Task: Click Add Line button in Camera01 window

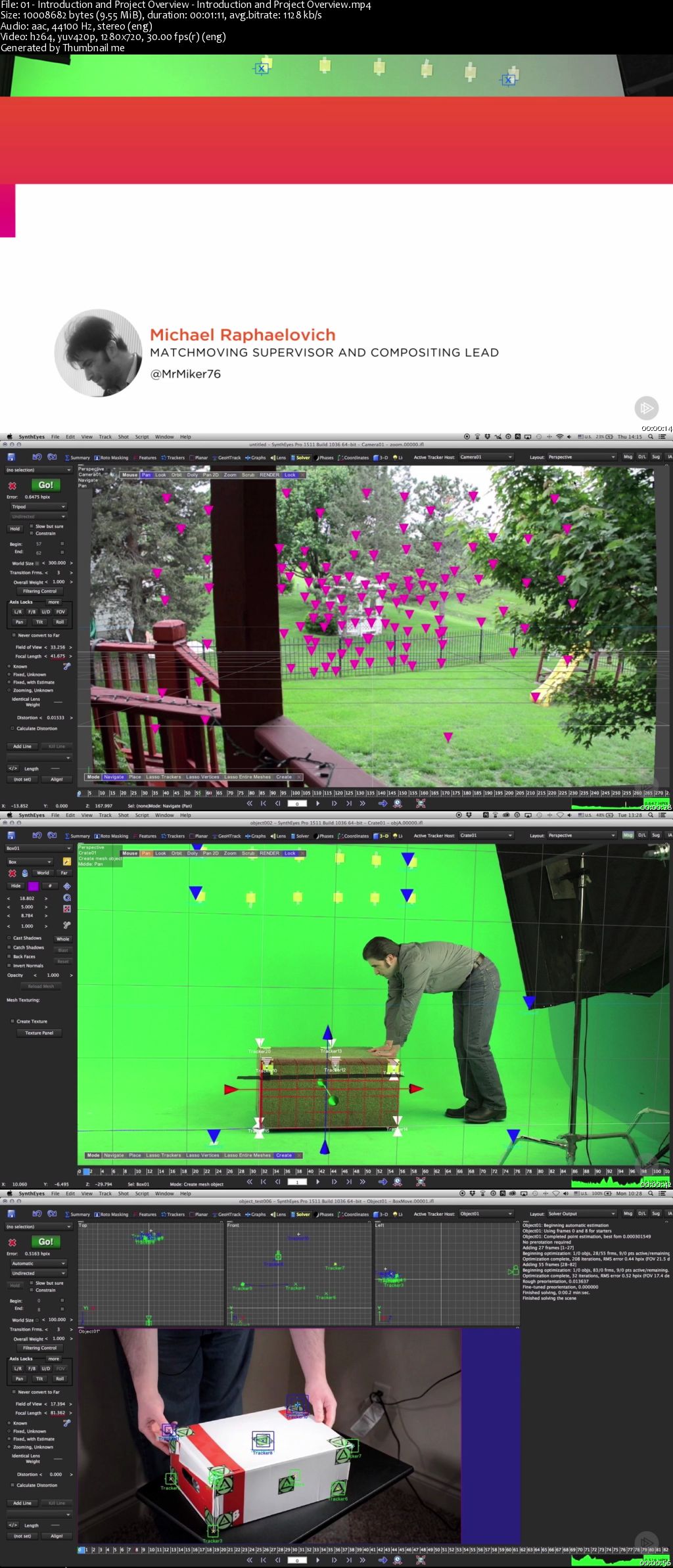Action: [x=22, y=746]
